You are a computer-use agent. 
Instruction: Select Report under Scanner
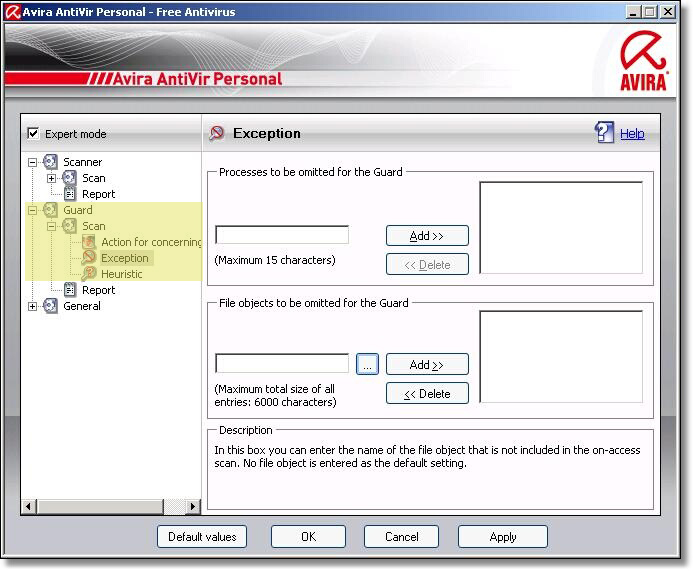tap(98, 194)
